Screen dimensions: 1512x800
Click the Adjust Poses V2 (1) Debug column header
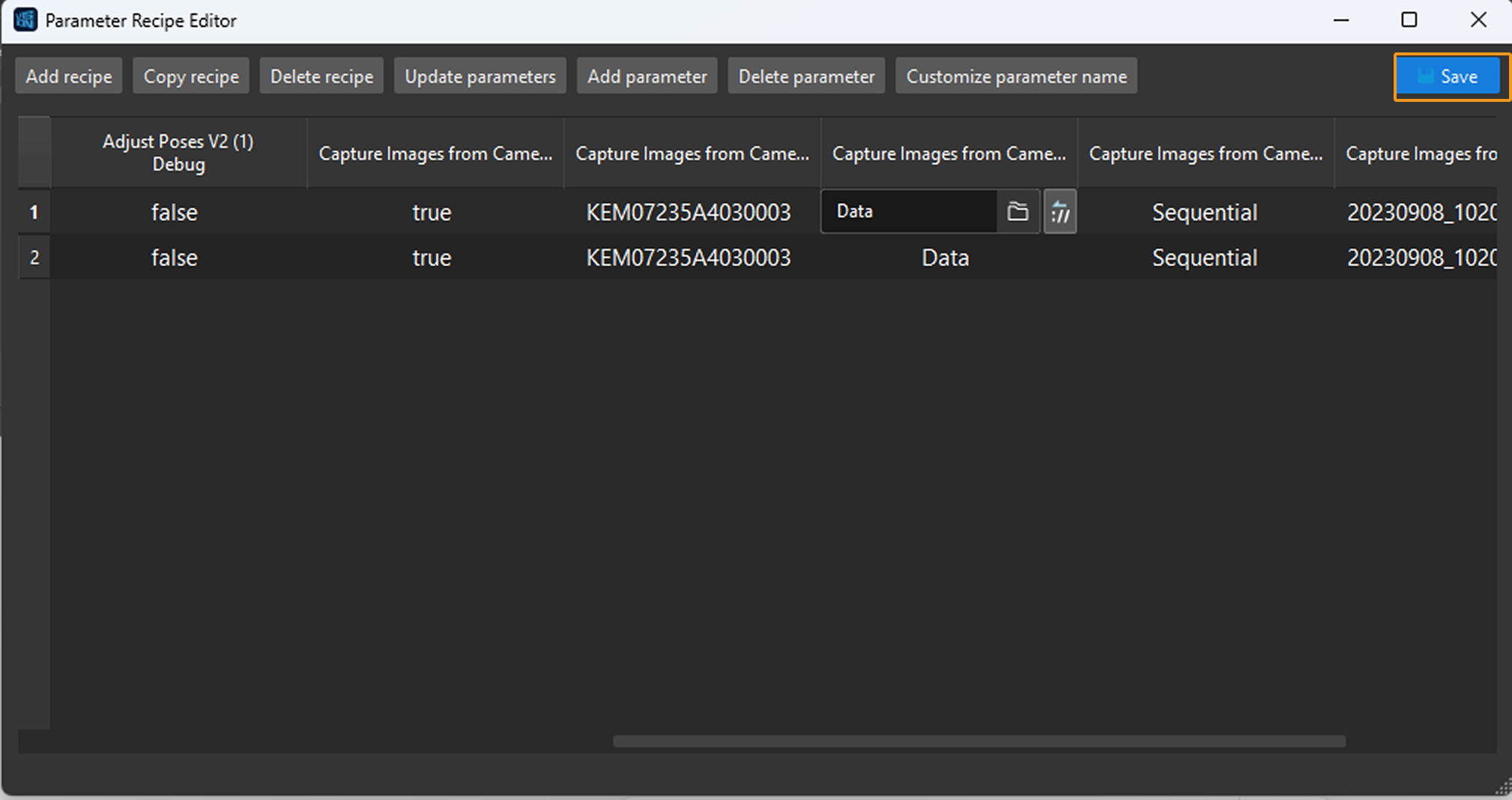pos(178,153)
